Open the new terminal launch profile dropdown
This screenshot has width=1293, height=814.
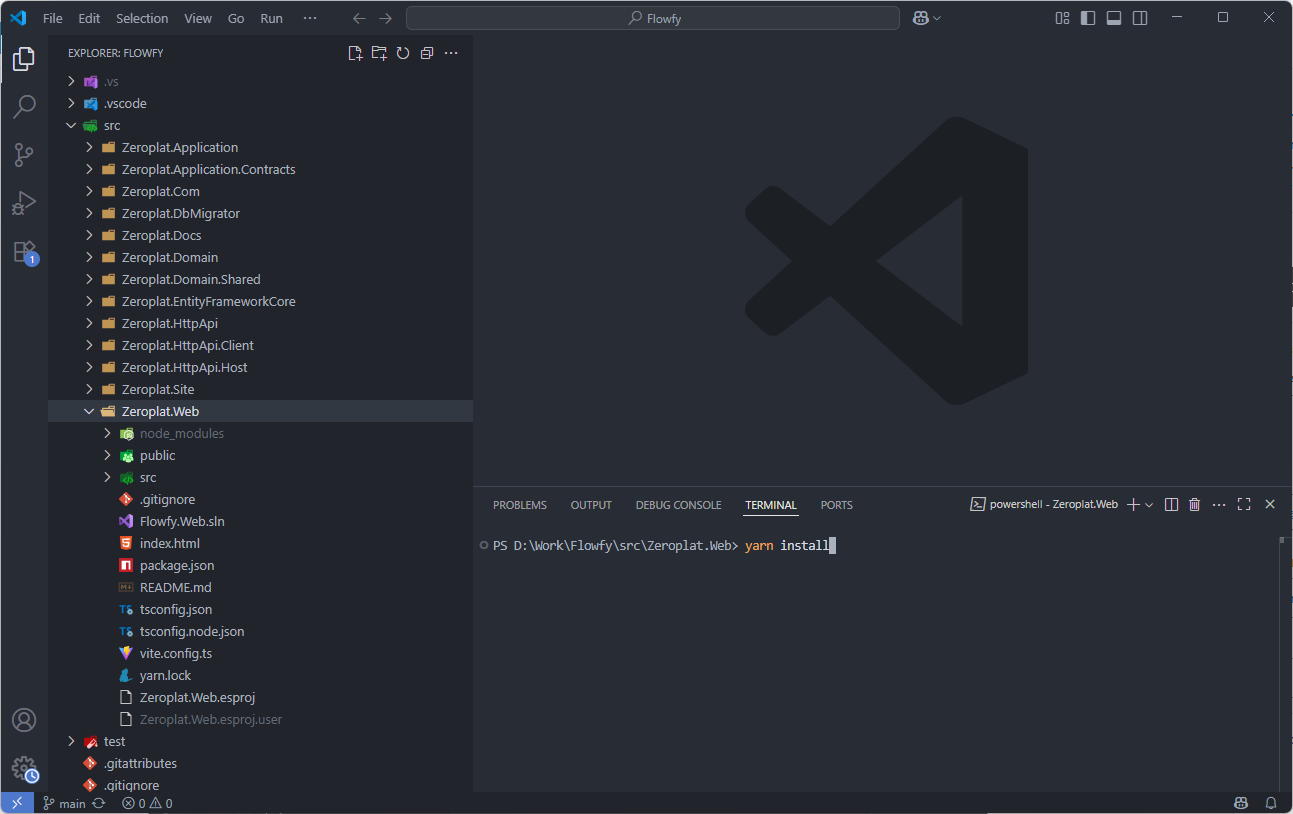coord(1149,505)
